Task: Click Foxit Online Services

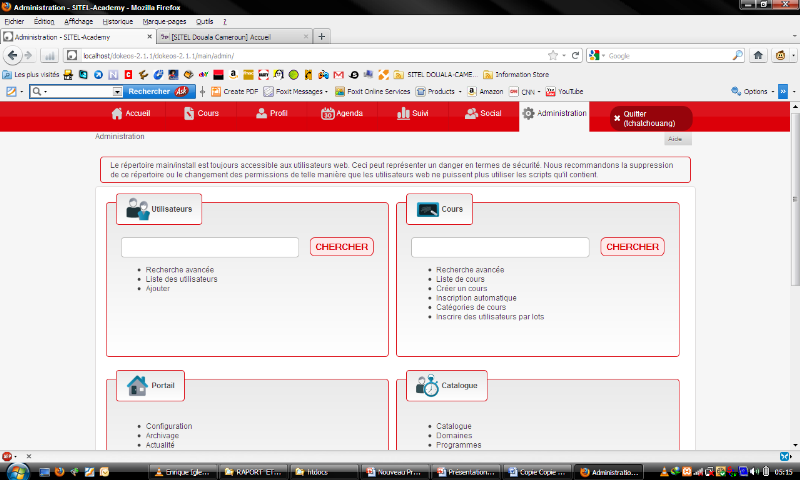Action: [372, 91]
